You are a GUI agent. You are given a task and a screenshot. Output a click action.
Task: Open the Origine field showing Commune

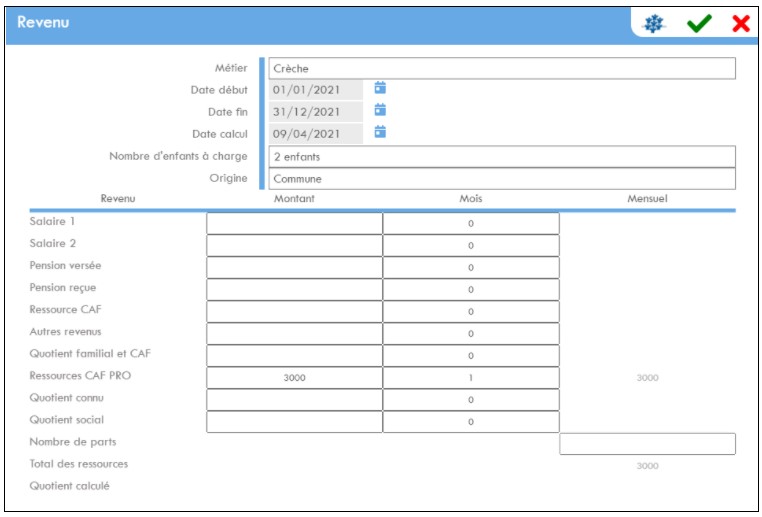pyautogui.click(x=502, y=179)
